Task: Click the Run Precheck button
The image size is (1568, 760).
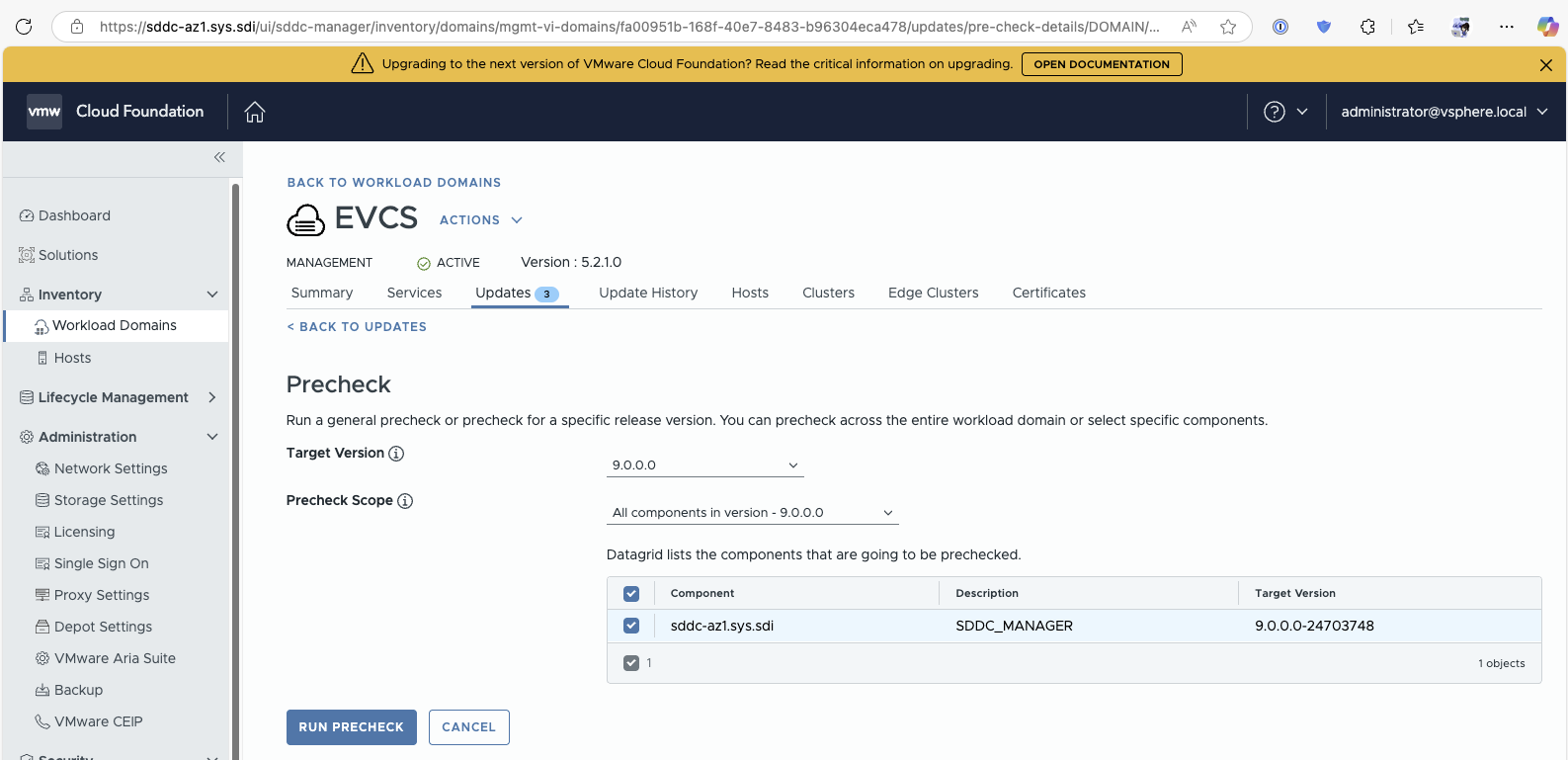Action: [352, 727]
